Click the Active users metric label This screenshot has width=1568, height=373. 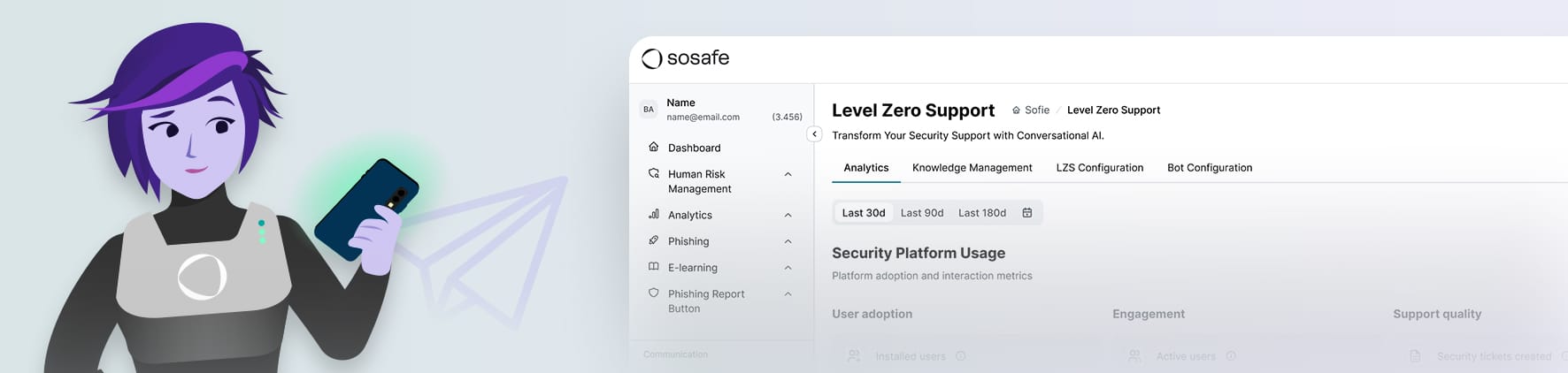click(x=1186, y=356)
